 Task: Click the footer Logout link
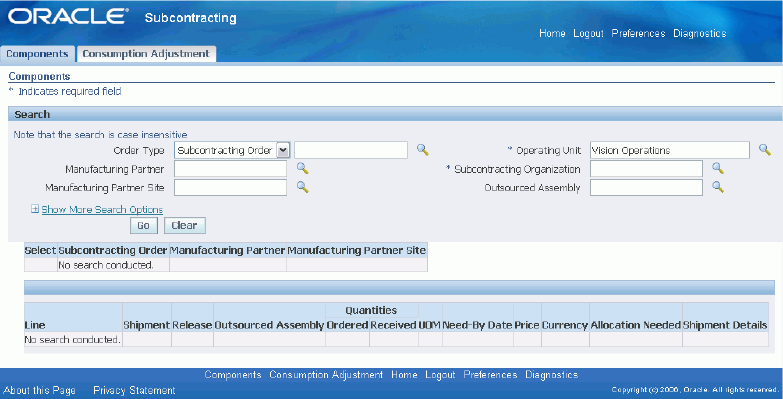click(440, 375)
